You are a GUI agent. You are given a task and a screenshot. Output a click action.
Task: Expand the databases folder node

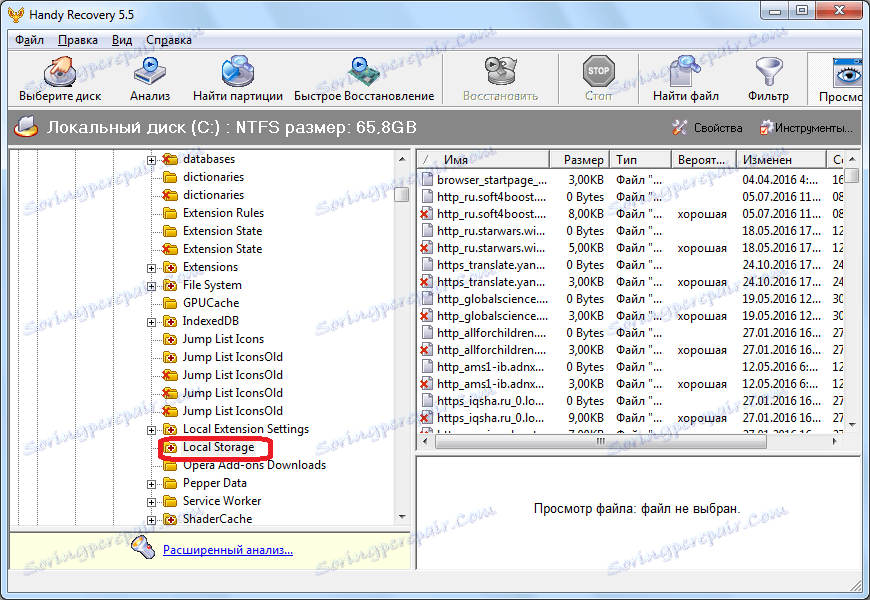[151, 160]
